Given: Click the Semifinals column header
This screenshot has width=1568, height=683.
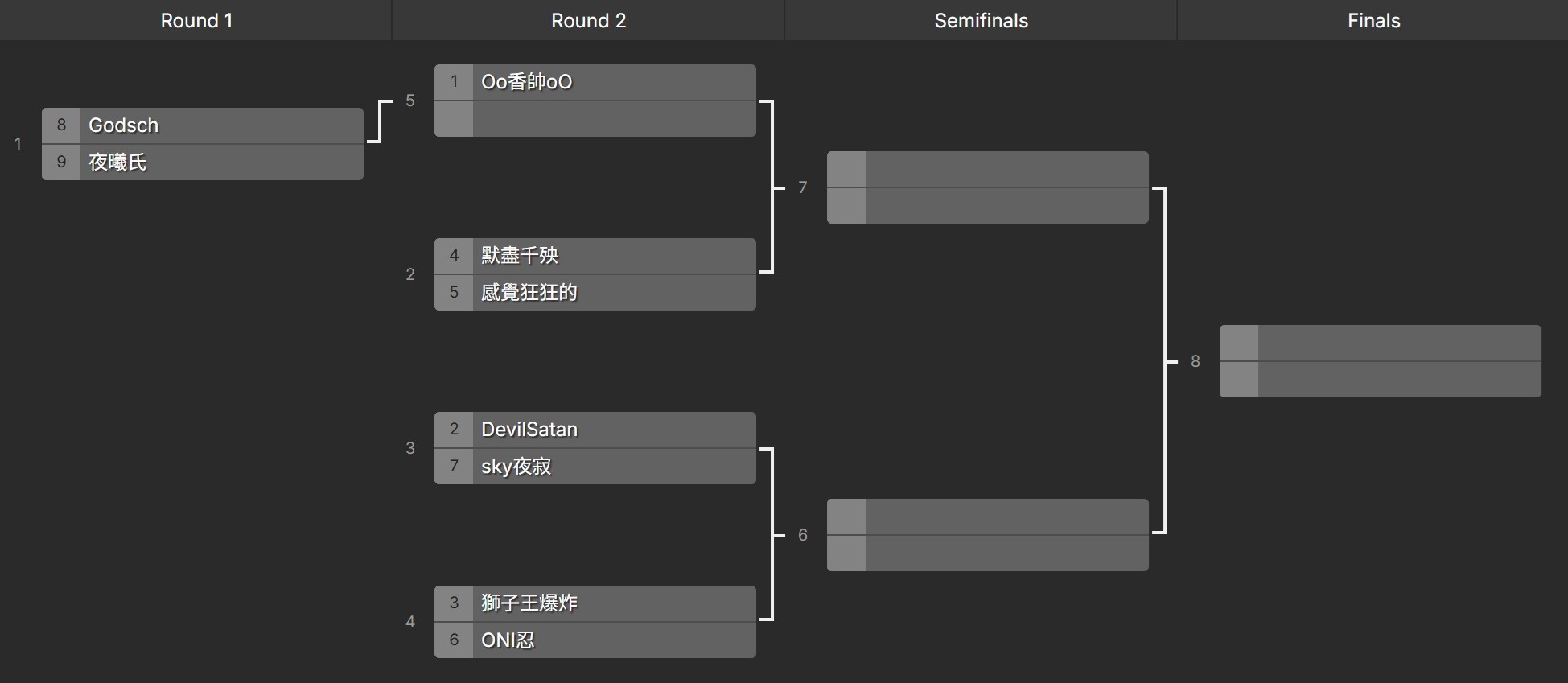Looking at the screenshot, I should pos(981,21).
